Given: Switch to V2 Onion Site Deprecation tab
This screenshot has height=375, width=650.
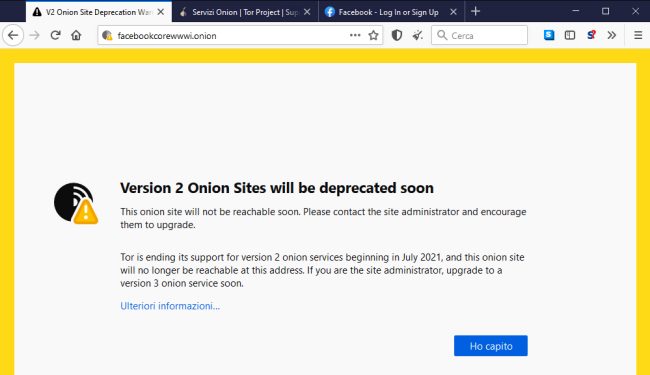Looking at the screenshot, I should point(99,12).
